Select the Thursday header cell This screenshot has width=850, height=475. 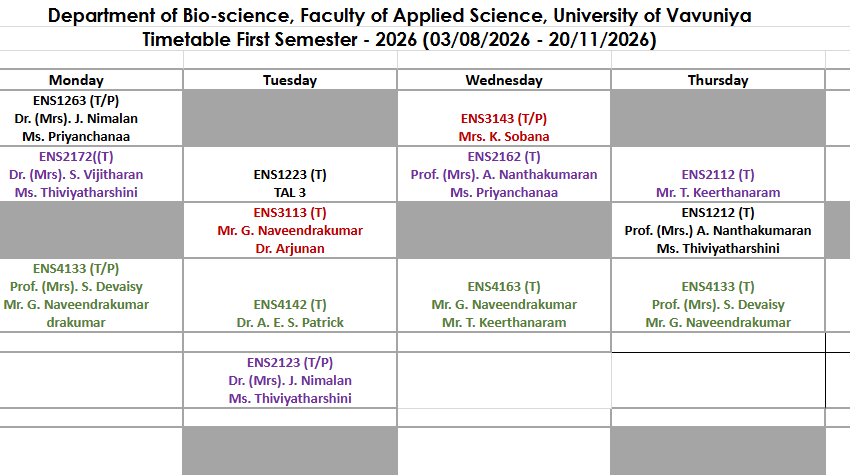point(718,80)
